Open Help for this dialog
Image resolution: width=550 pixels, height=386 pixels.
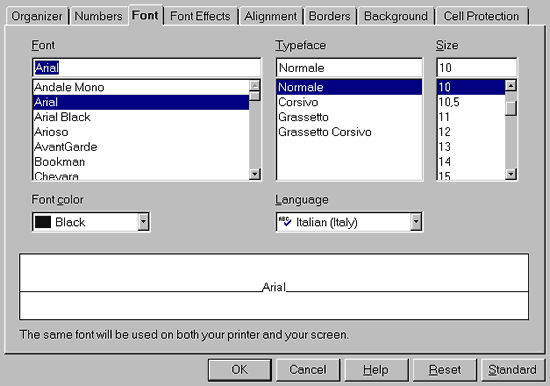(376, 370)
